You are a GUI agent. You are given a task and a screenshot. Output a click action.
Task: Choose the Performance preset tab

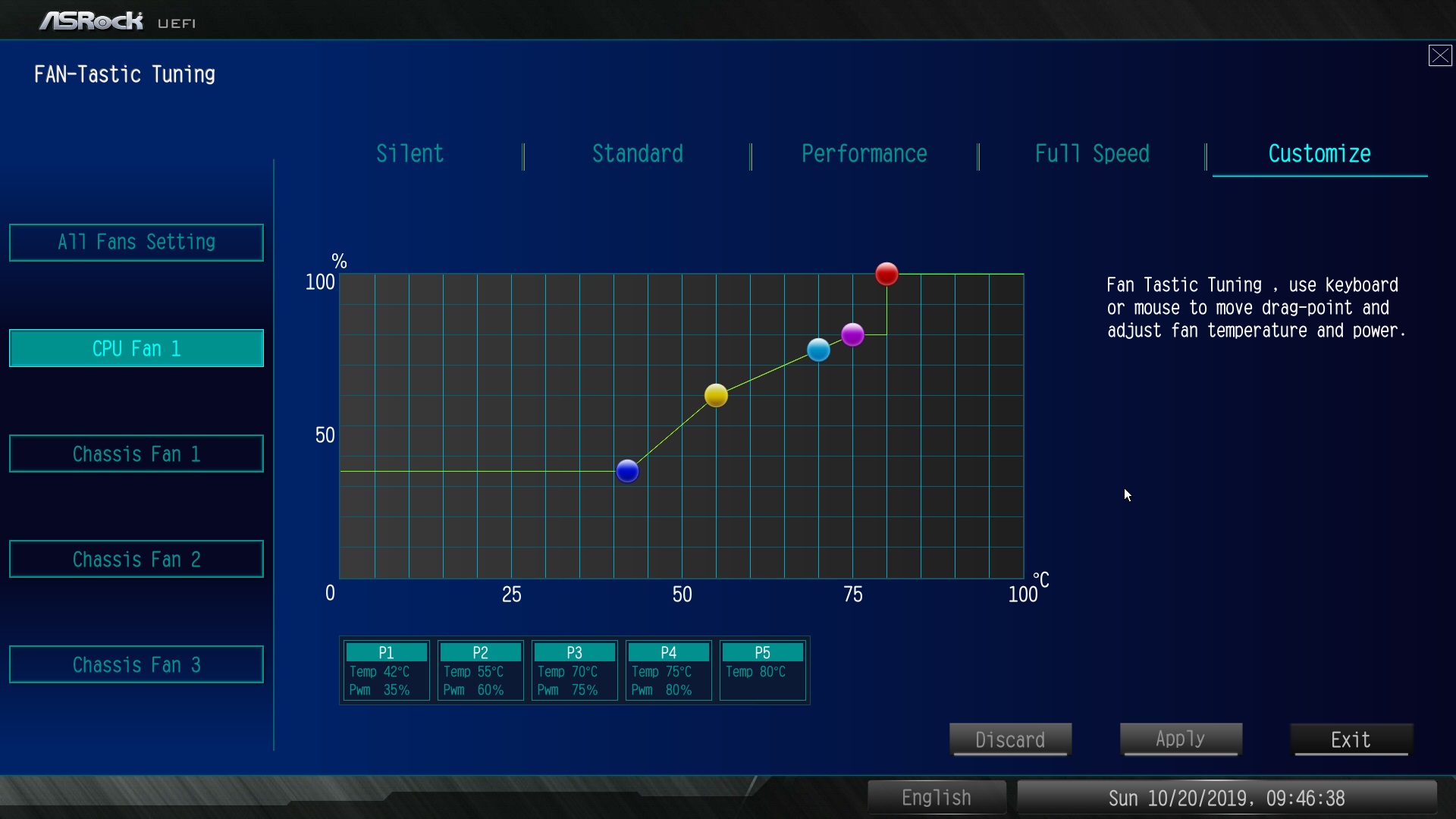[x=864, y=154]
